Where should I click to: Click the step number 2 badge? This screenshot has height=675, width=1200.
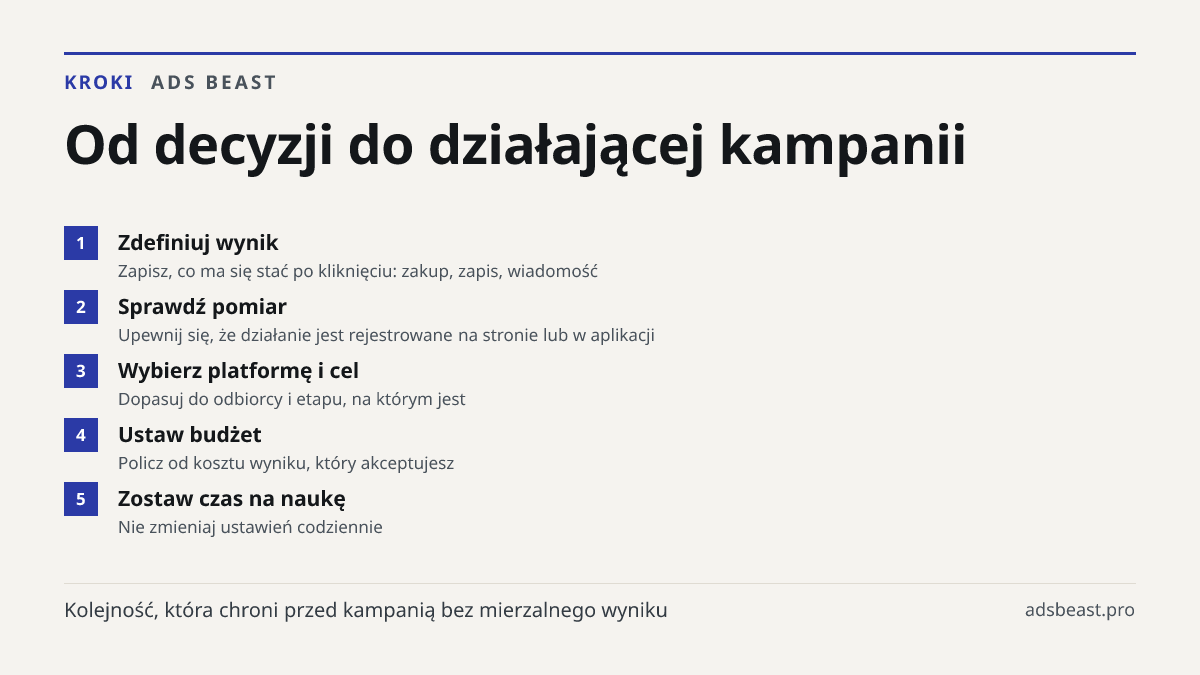click(81, 307)
